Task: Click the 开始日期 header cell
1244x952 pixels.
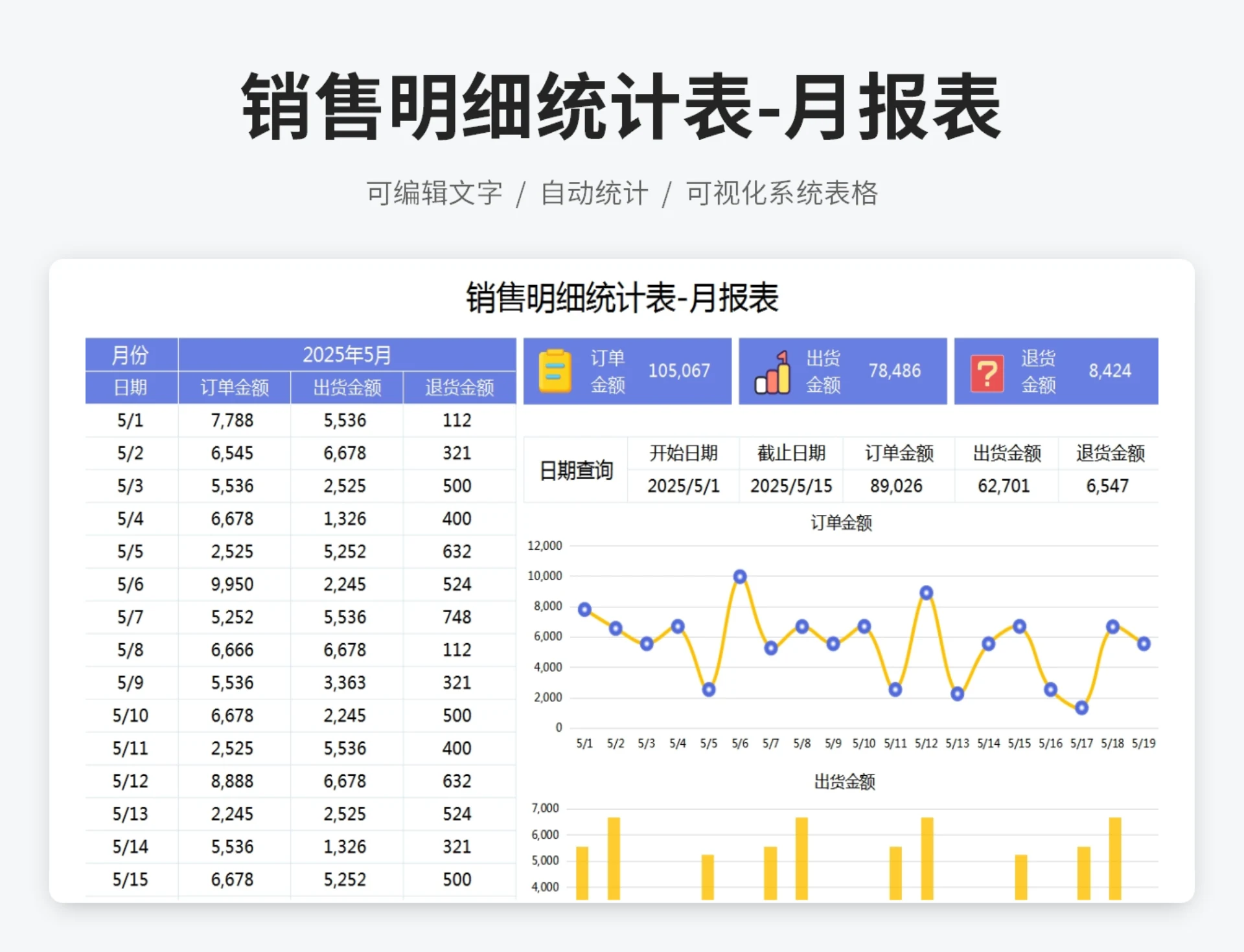Action: [682, 453]
